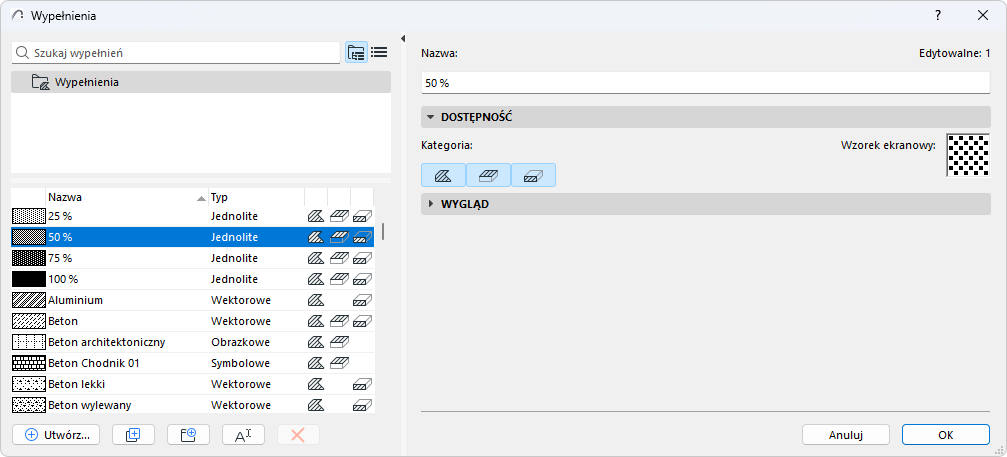Click the drafting fill icon in Aluminium row

pos(315,300)
